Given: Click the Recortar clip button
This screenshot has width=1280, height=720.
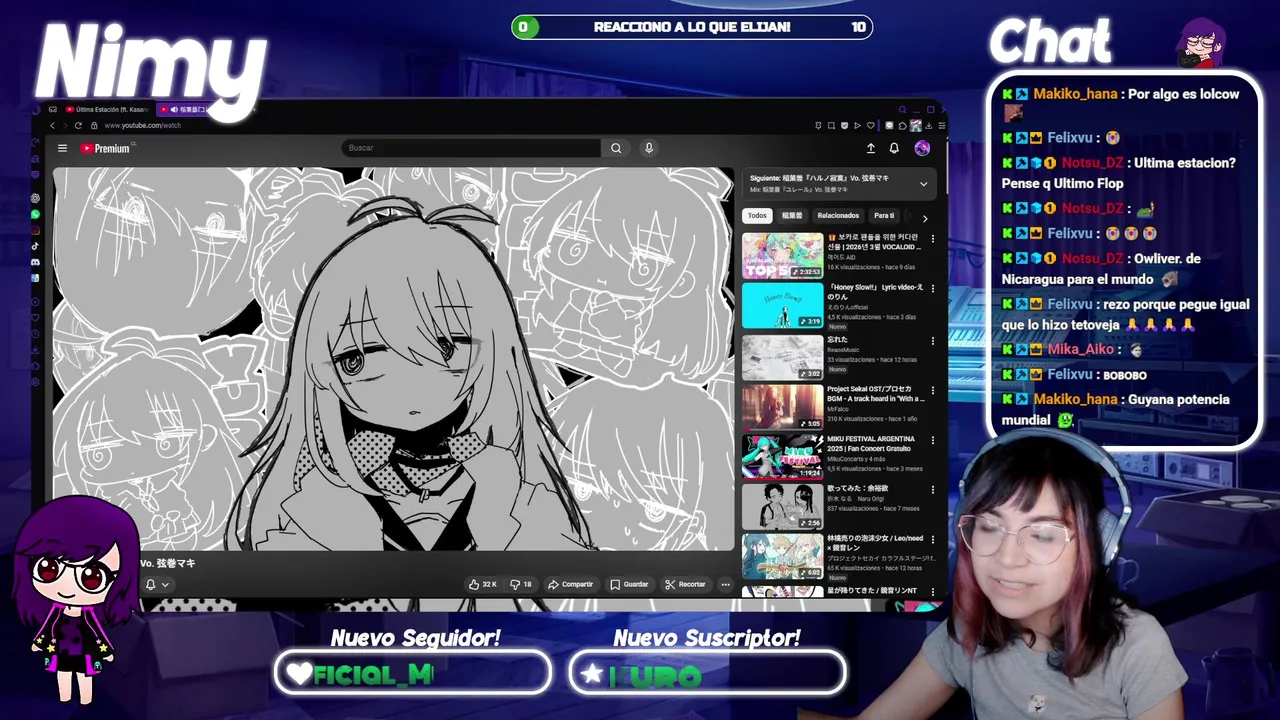Looking at the screenshot, I should coord(685,584).
